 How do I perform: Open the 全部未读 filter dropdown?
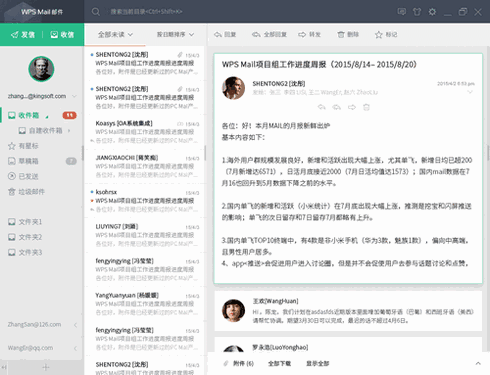click(x=115, y=34)
